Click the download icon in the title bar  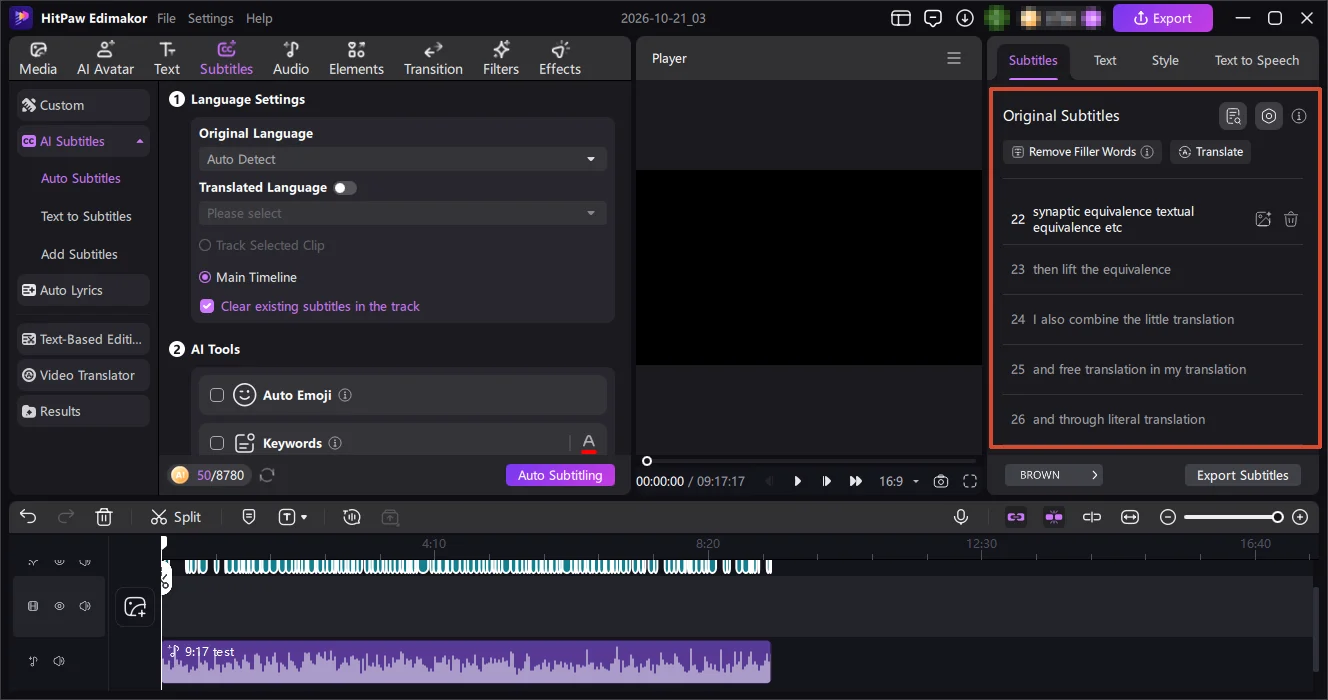[965, 18]
